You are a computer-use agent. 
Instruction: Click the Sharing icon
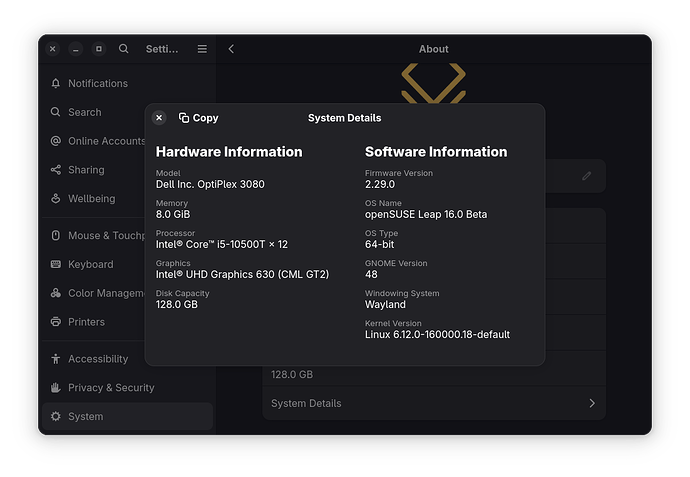(x=55, y=170)
